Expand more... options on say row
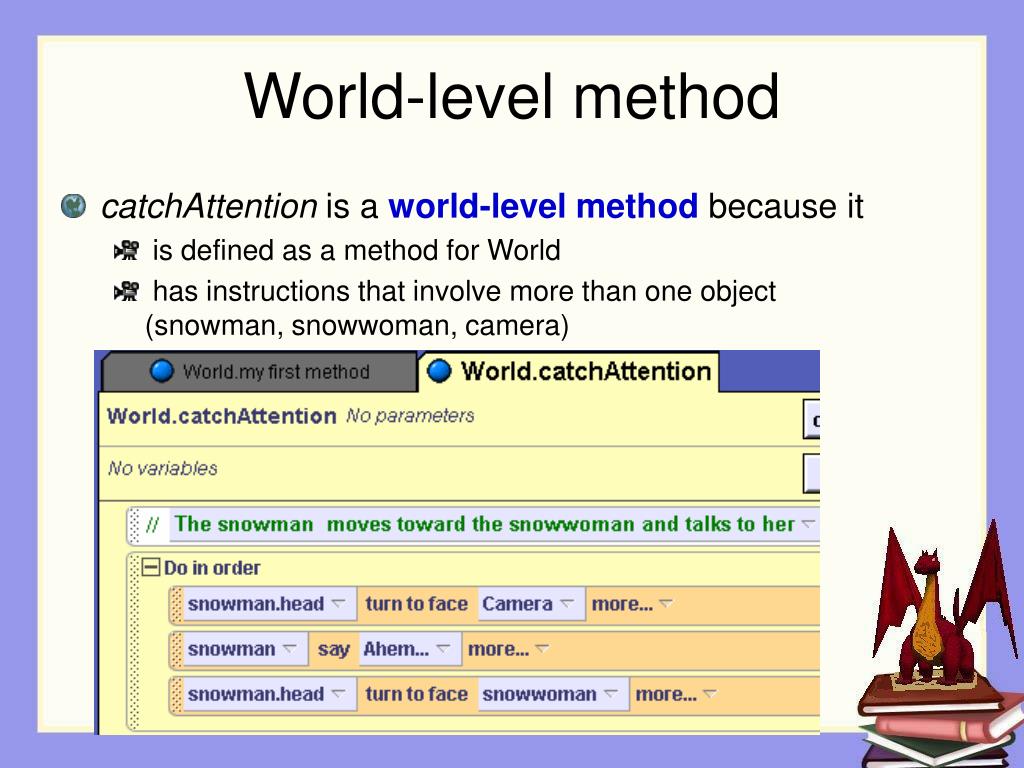The image size is (1024, 768). (x=508, y=649)
